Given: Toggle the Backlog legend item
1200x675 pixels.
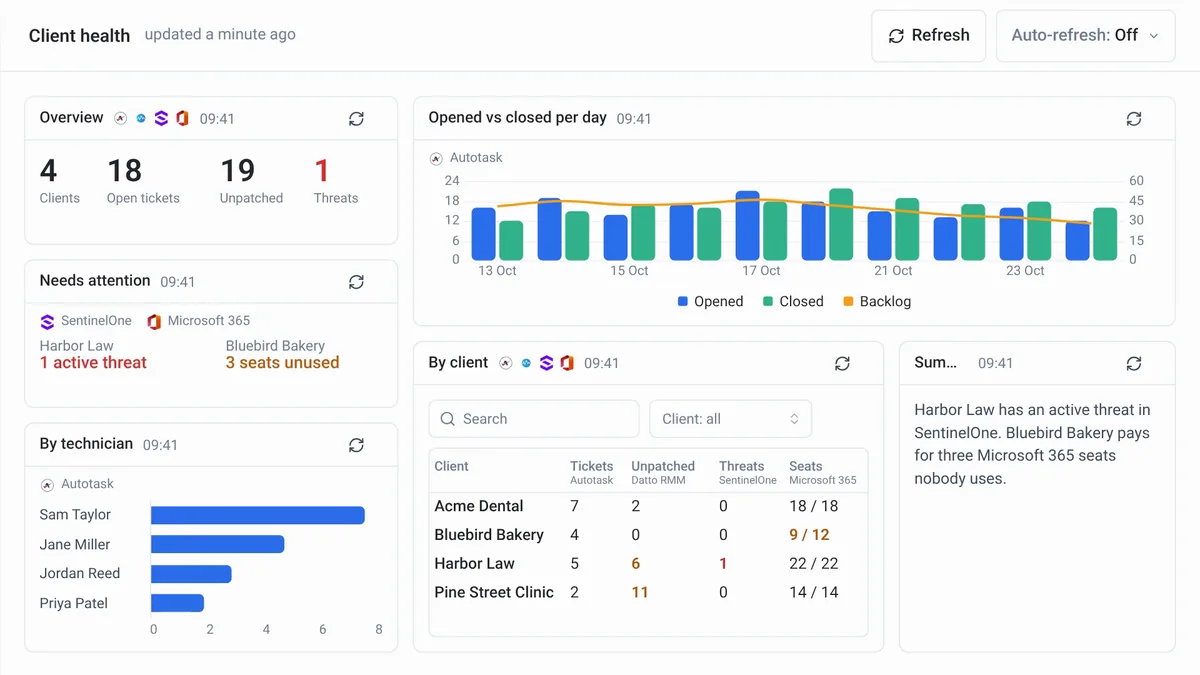Looking at the screenshot, I should [x=877, y=302].
